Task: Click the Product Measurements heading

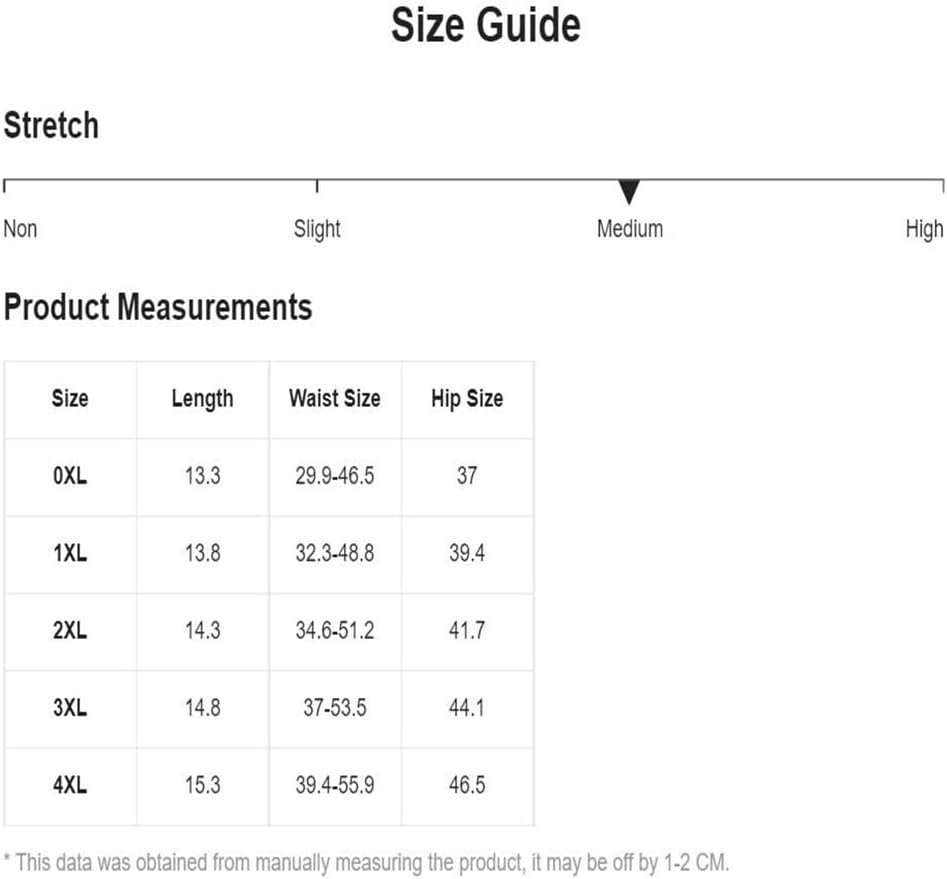Action: click(x=158, y=307)
